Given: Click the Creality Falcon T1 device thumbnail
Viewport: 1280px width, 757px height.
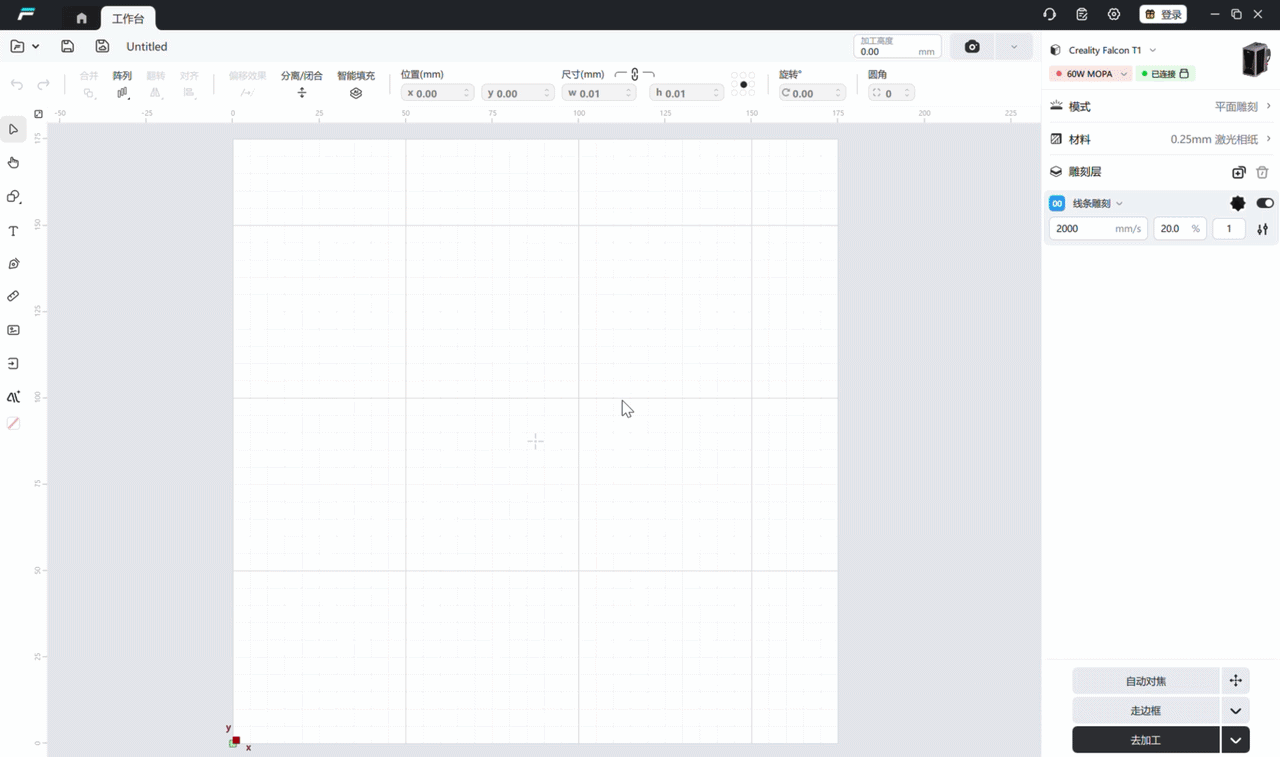Looking at the screenshot, I should click(x=1255, y=60).
